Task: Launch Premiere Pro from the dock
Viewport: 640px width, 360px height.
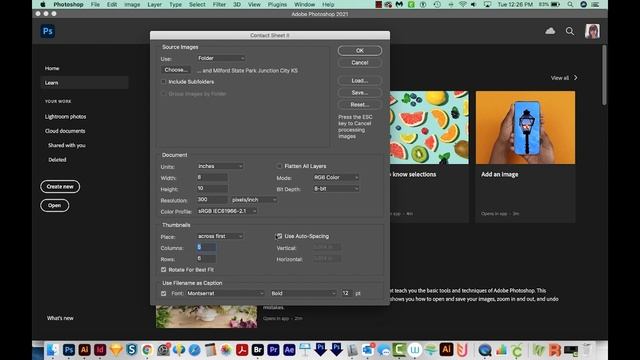Action: [x=273, y=350]
